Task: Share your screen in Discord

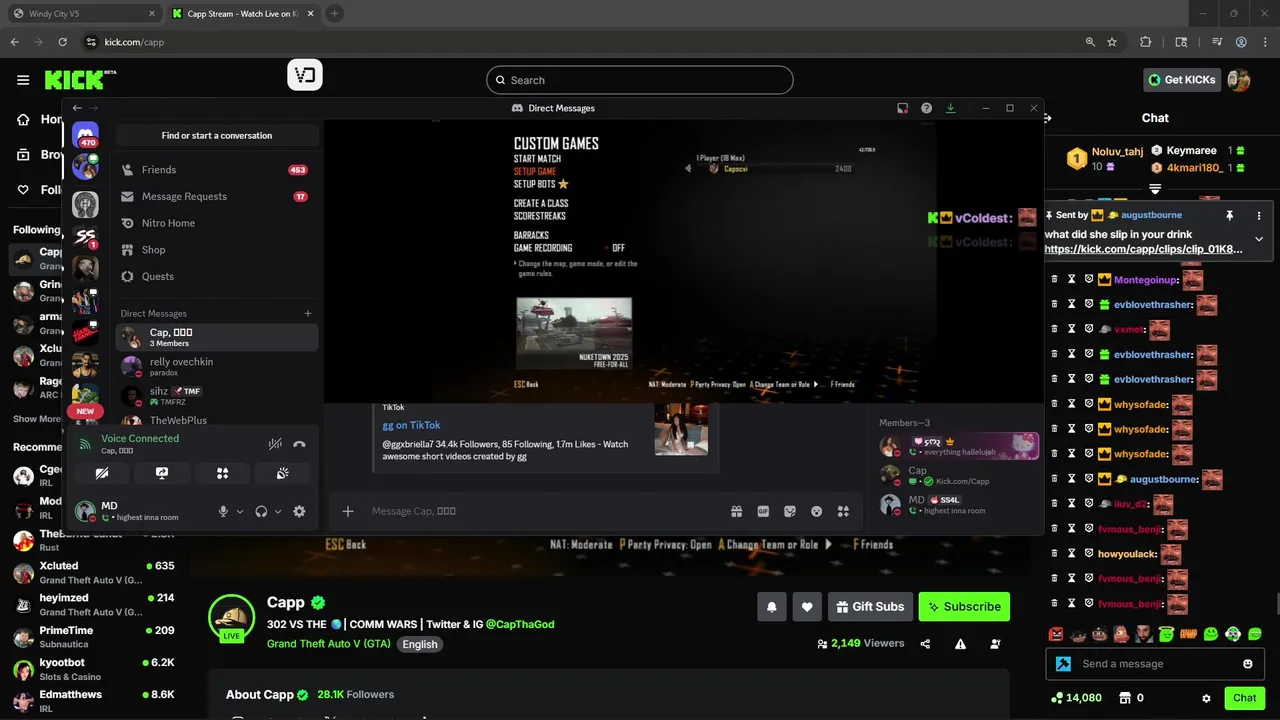Action: click(x=162, y=473)
